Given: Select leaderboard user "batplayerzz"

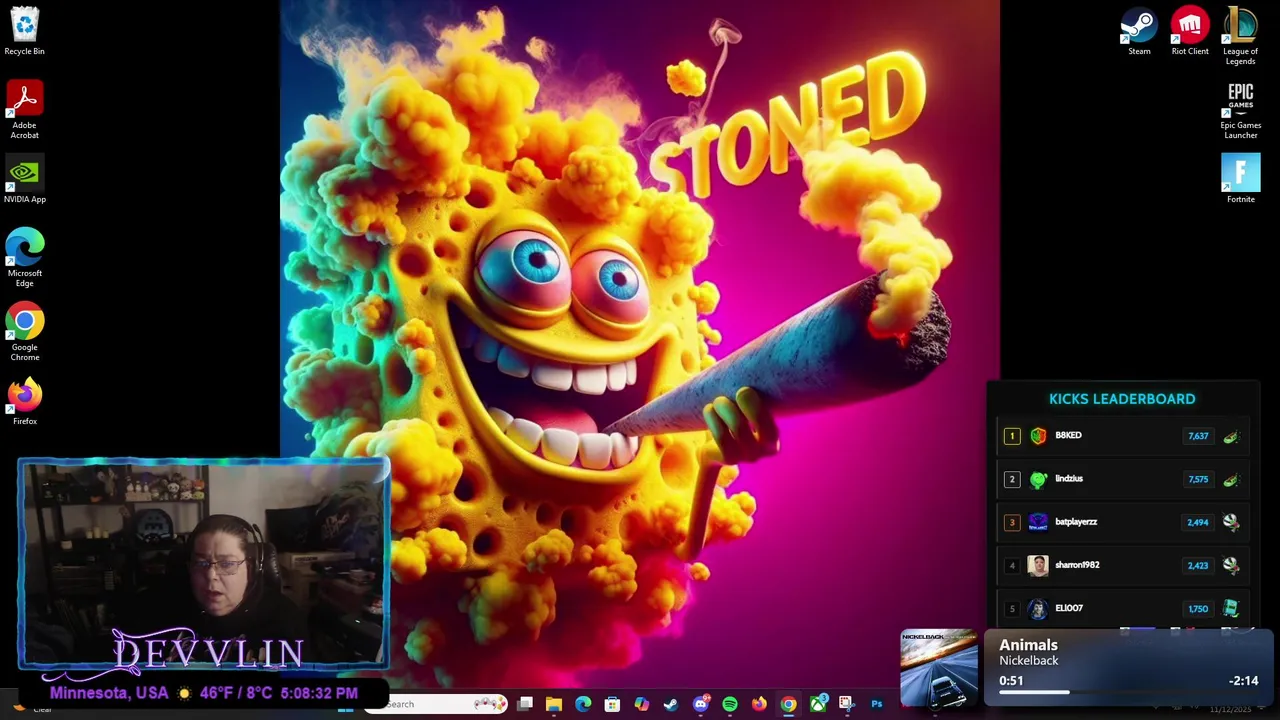Looking at the screenshot, I should [1076, 521].
